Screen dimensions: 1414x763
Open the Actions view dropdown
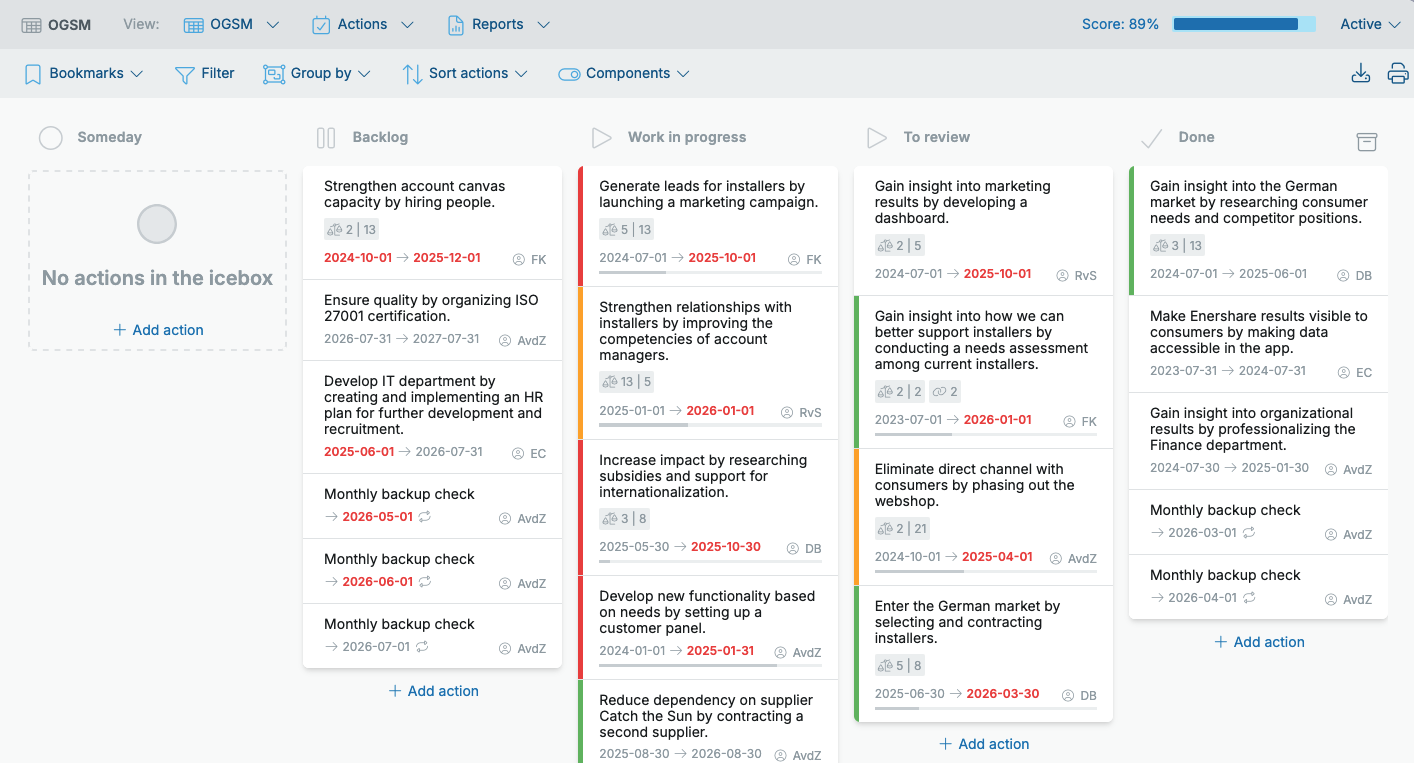[362, 24]
